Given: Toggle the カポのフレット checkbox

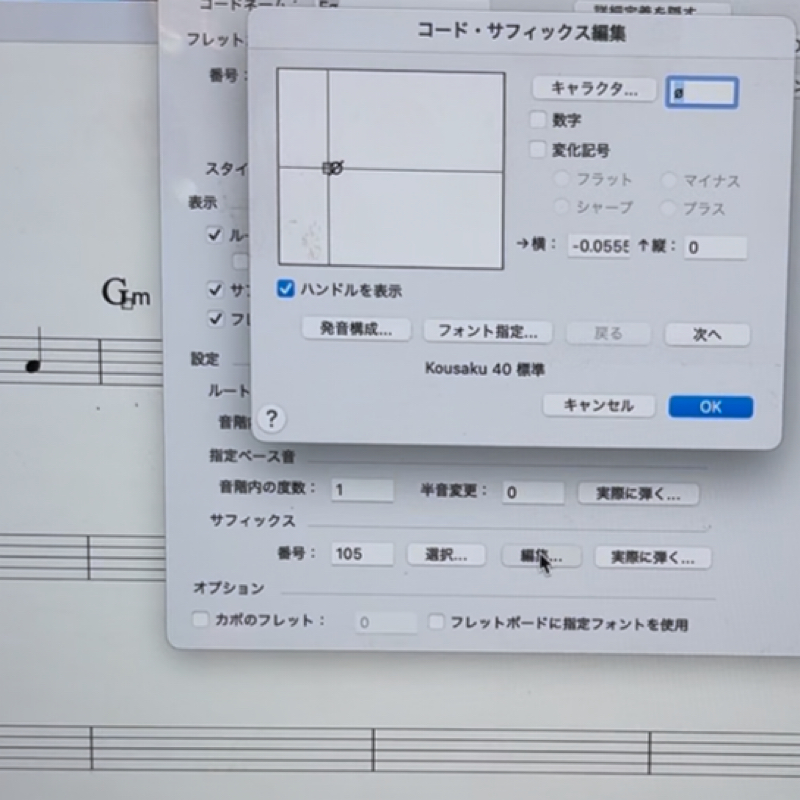Looking at the screenshot, I should pos(200,620).
